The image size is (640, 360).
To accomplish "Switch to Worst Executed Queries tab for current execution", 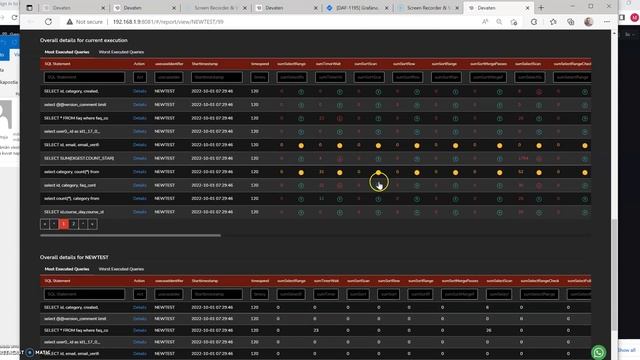I will click(121, 52).
